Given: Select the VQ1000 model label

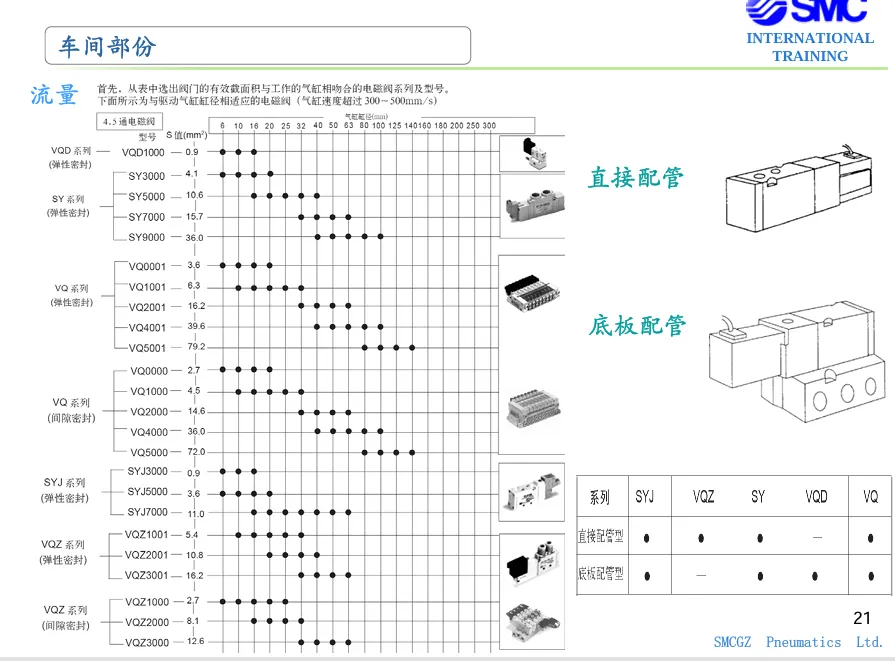Looking at the screenshot, I should click(149, 392).
